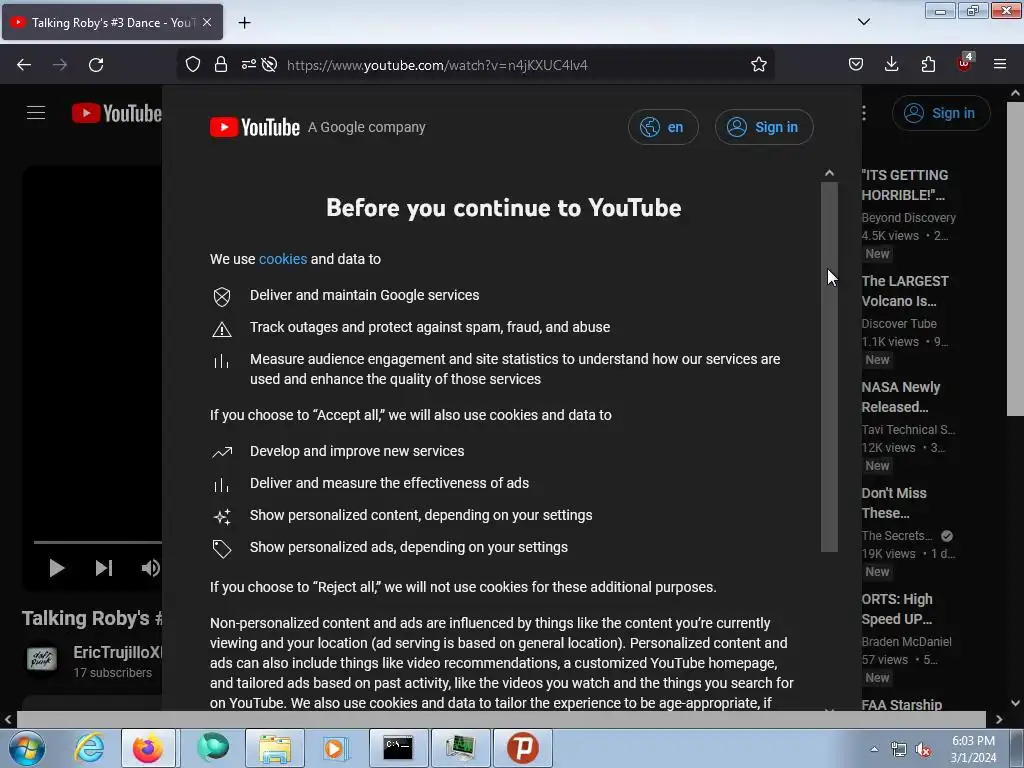
Task: Click the muted volume tray icon
Action: (923, 750)
